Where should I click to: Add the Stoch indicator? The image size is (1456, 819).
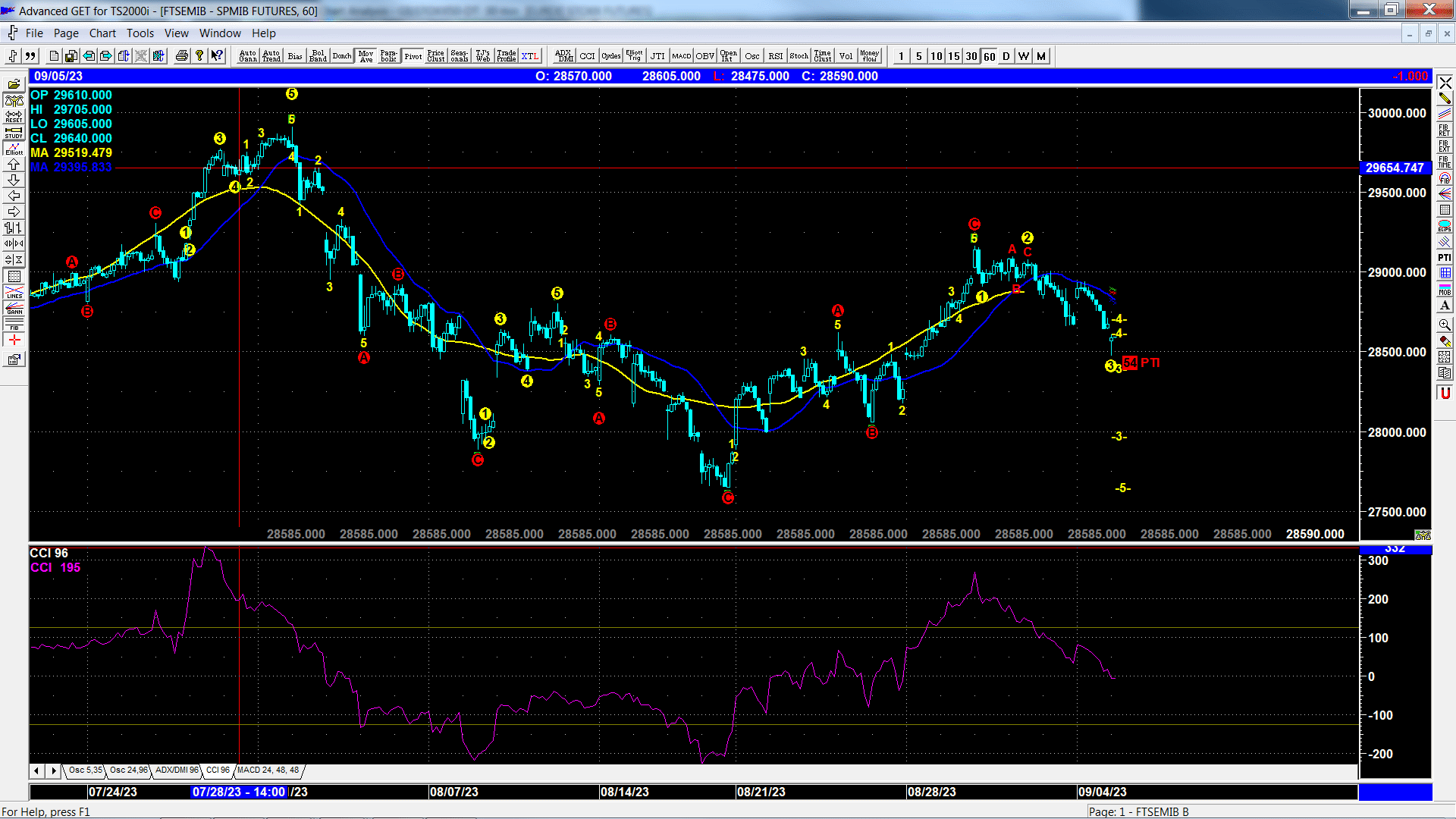click(799, 56)
